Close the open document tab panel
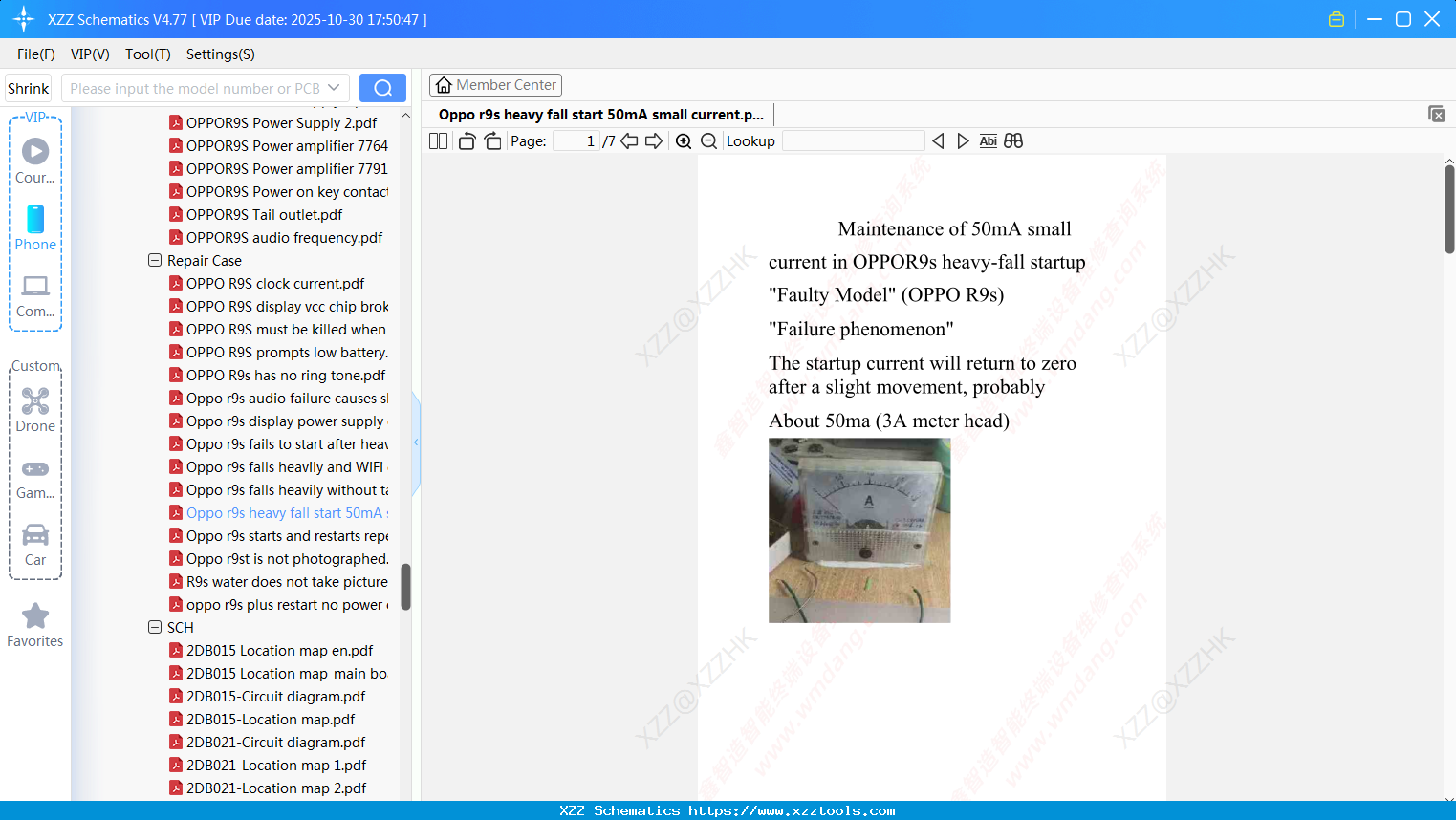The height and width of the screenshot is (820, 1456). 1437,114
